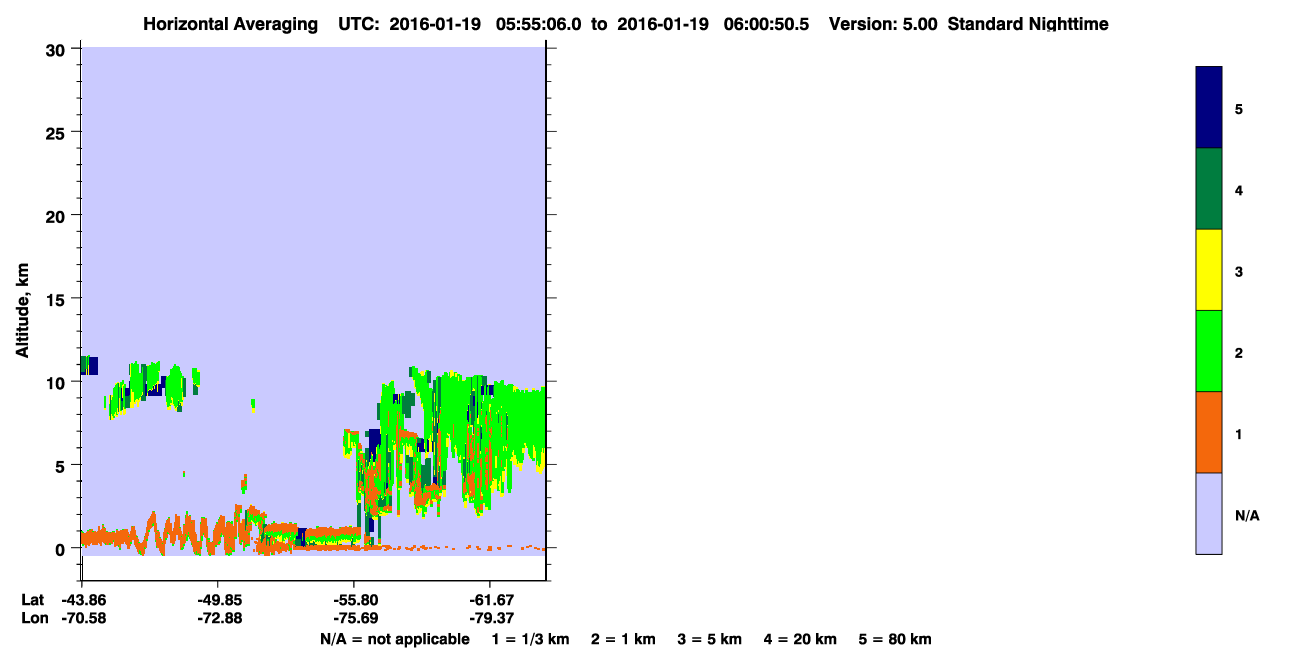This screenshot has height=667, width=1300.
Task: Click the Lat row label
Action: [x=32, y=600]
